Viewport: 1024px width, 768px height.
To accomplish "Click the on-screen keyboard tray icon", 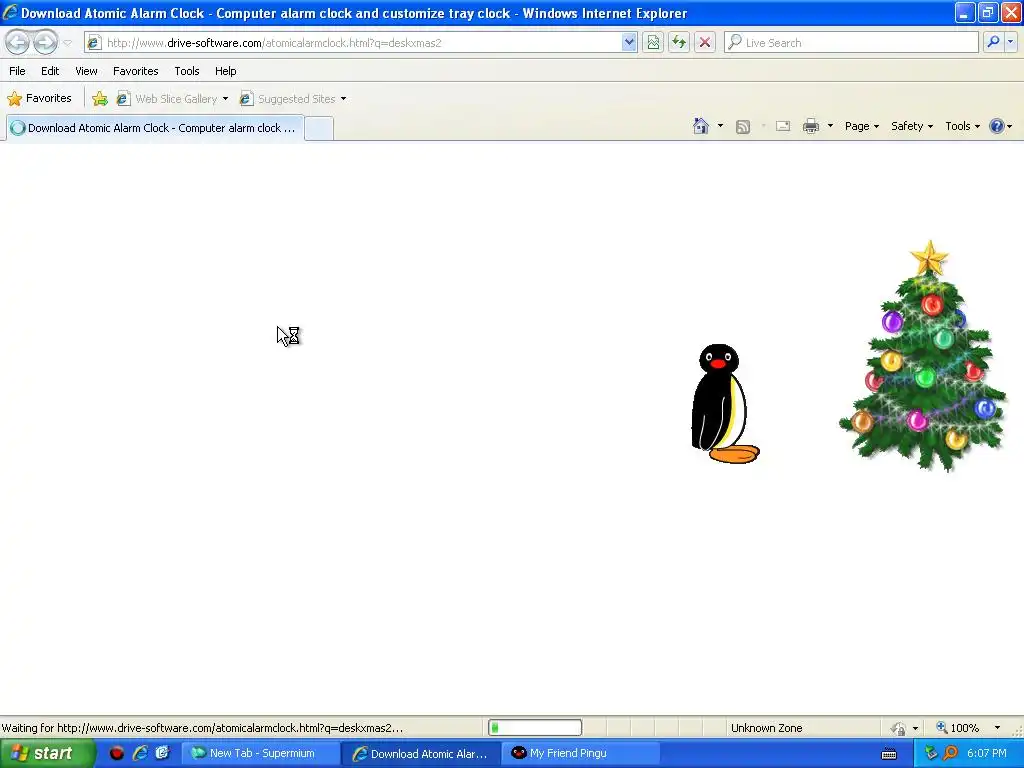I will tap(889, 754).
